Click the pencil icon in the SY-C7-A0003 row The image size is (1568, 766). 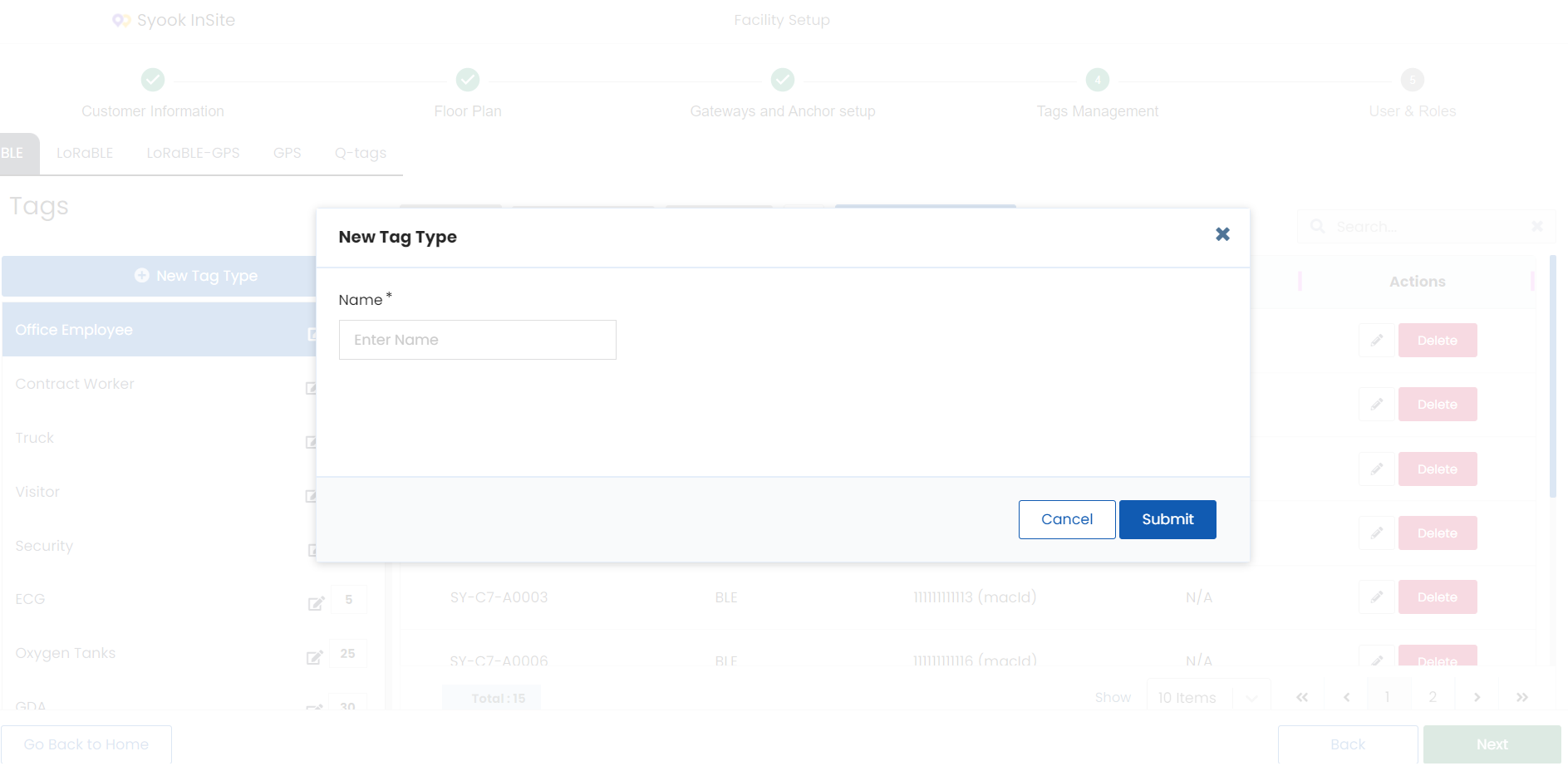(1377, 597)
